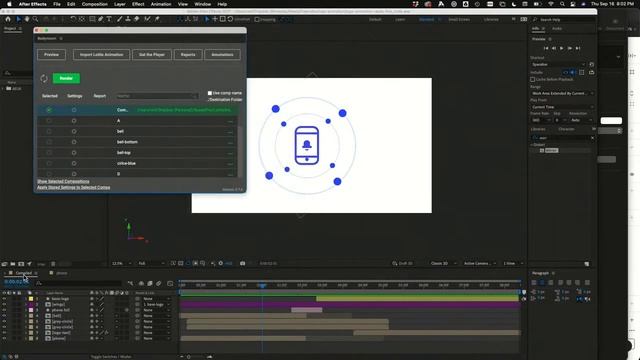Select the Roto Brush tool
640x360 pixels.
coord(147,19)
